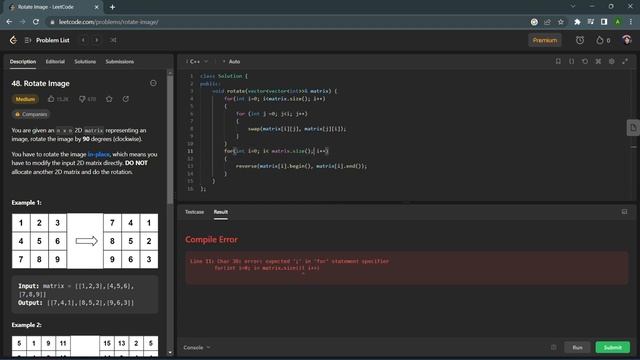Expand the Companies tag
Screen dimensions: 640x360
point(31,114)
